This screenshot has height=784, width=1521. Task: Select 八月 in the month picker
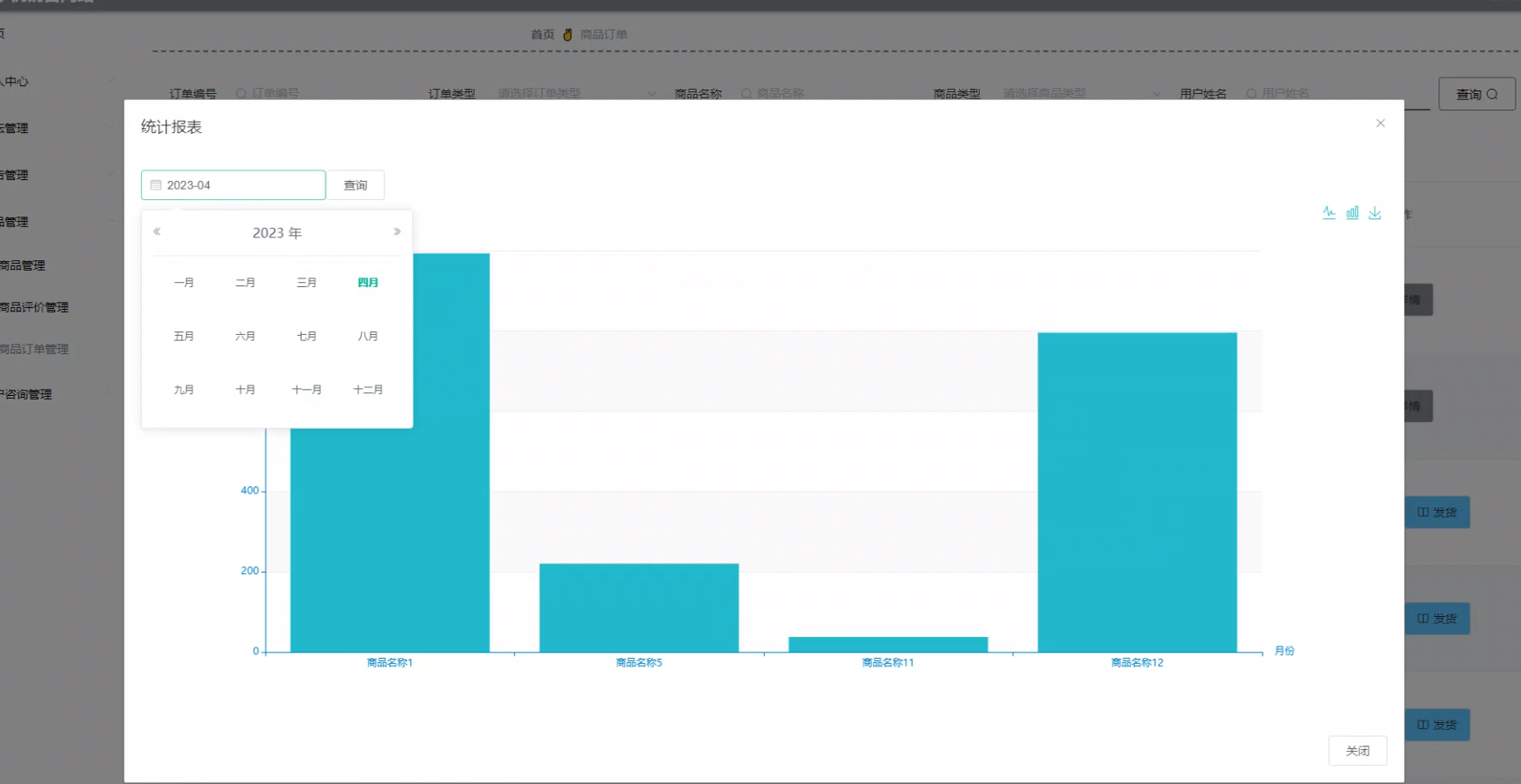coord(368,336)
